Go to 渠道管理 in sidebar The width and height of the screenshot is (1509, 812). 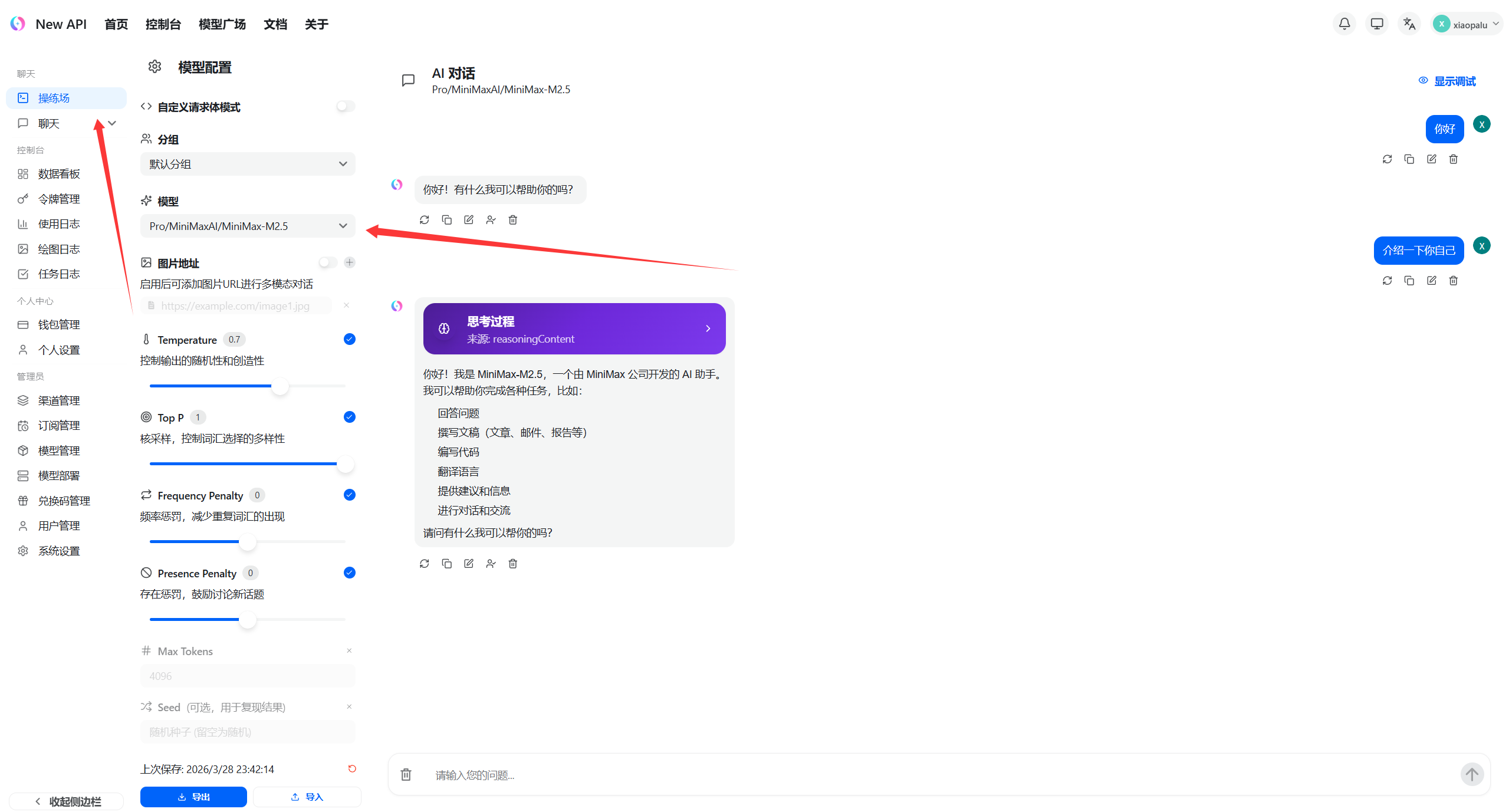tap(59, 400)
